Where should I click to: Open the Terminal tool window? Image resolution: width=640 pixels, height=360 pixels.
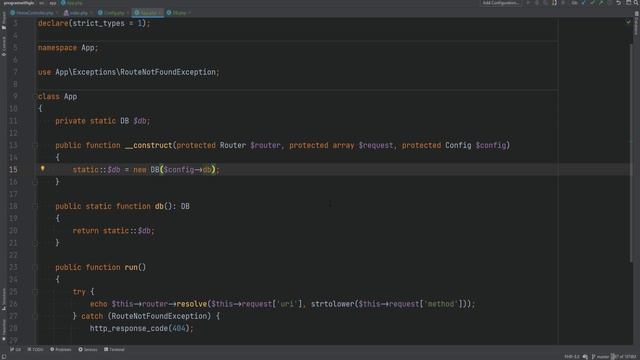click(x=114, y=349)
